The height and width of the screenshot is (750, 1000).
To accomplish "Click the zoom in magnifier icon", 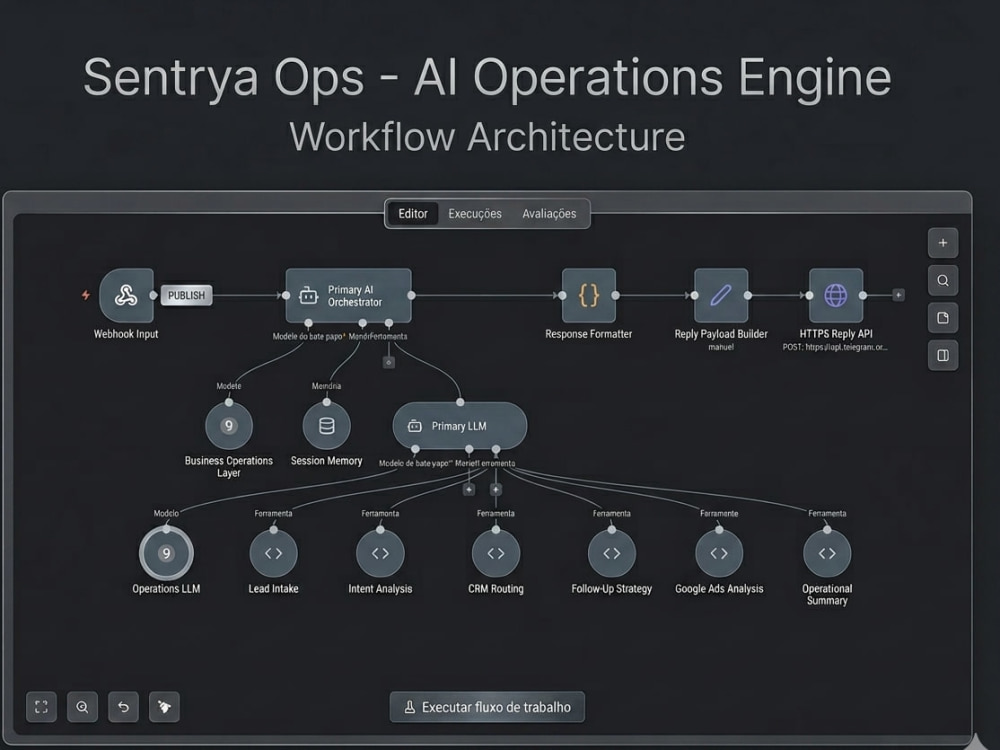I will pos(82,707).
